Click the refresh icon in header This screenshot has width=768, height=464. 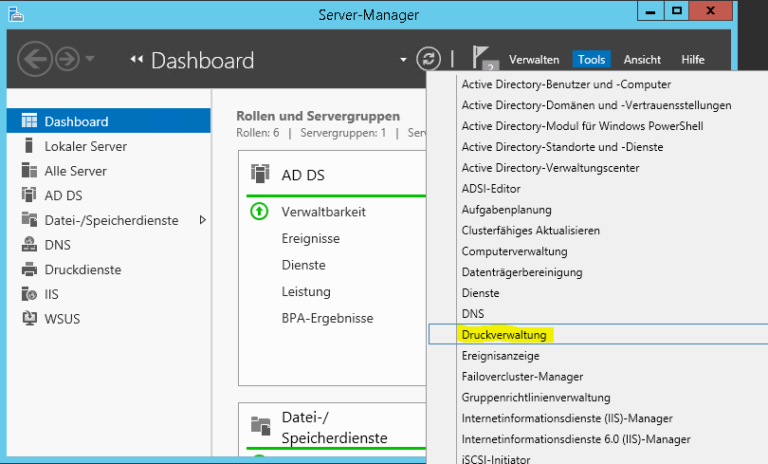(x=429, y=59)
